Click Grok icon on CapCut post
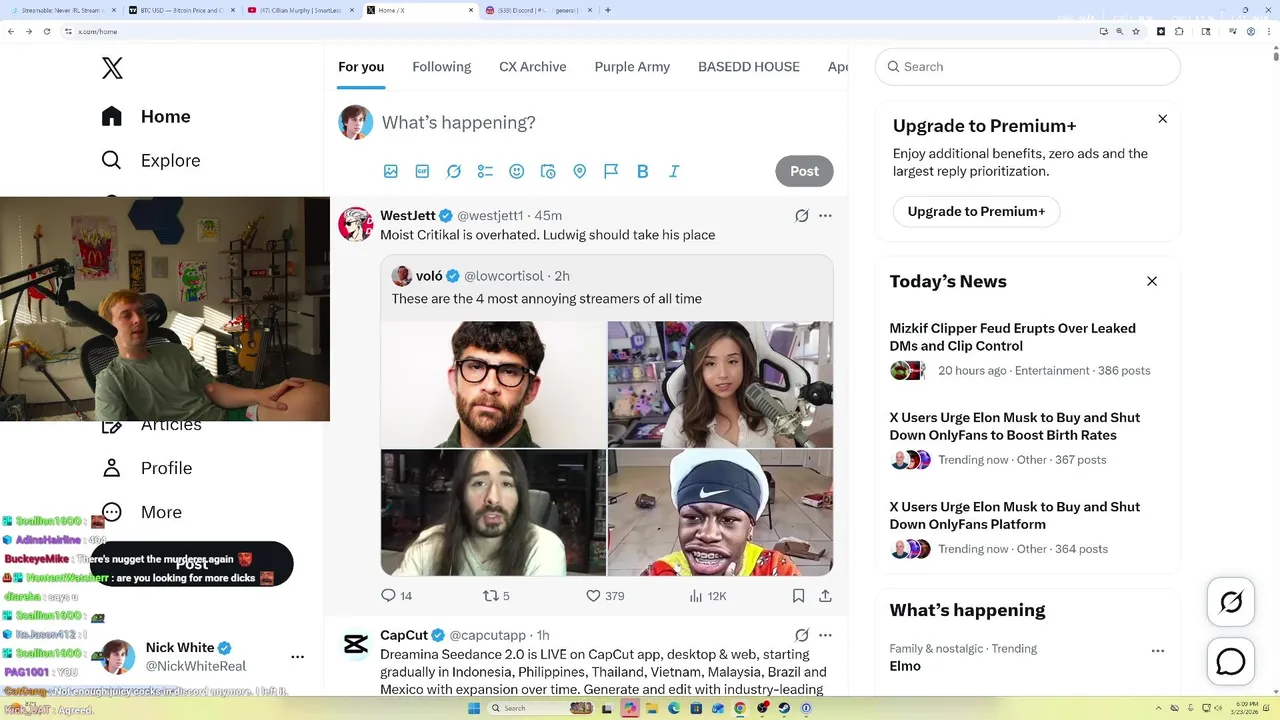This screenshot has width=1280, height=720. pos(802,635)
